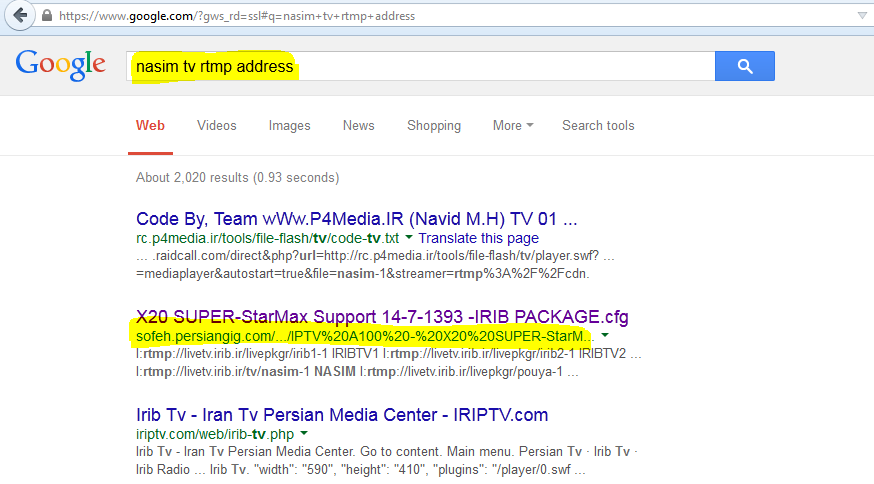This screenshot has height=484, width=874.
Task: Open Code By, Team wWw.P4Media.IR result
Action: (x=357, y=219)
